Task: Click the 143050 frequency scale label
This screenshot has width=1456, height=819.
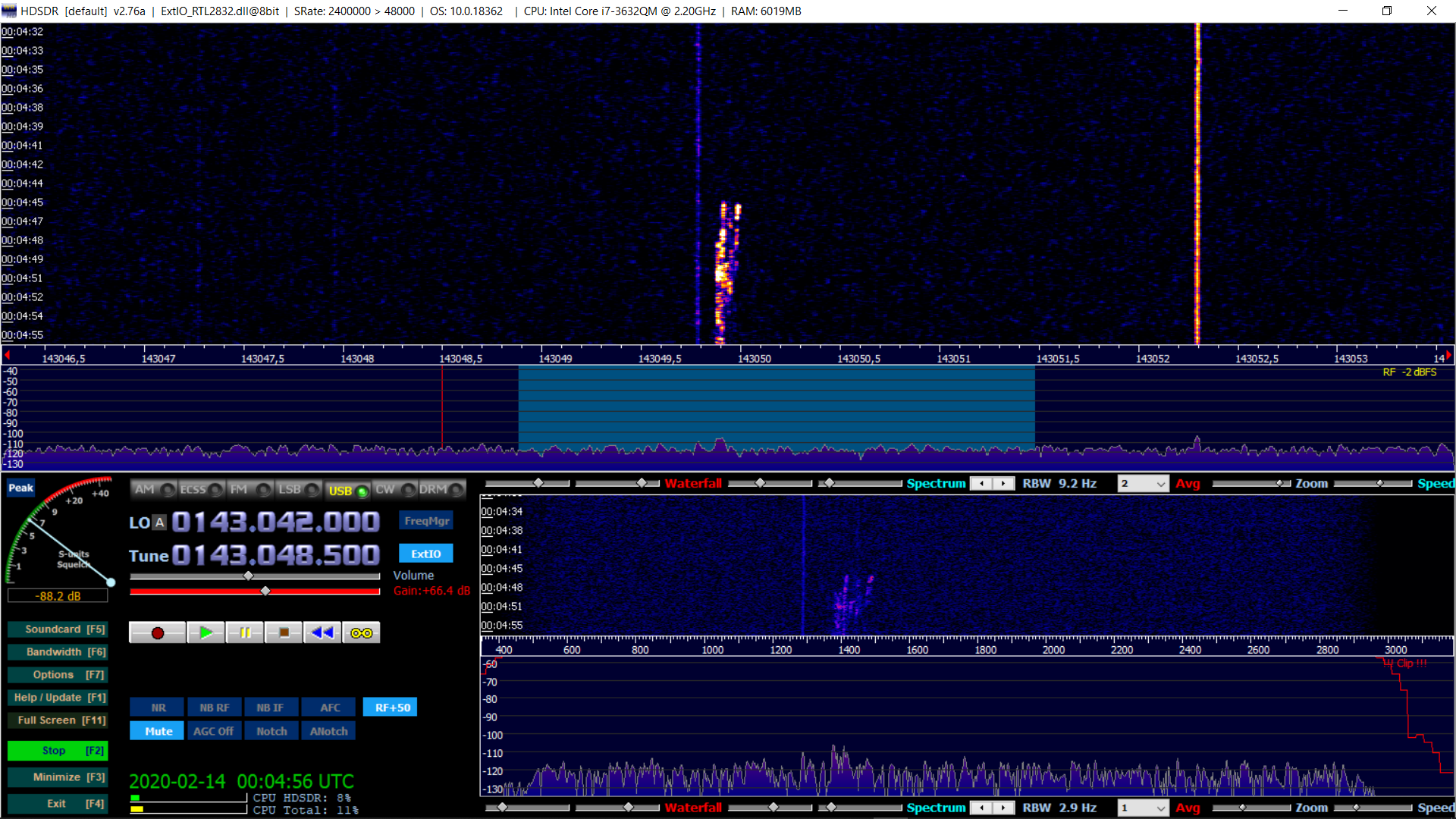Action: point(755,359)
